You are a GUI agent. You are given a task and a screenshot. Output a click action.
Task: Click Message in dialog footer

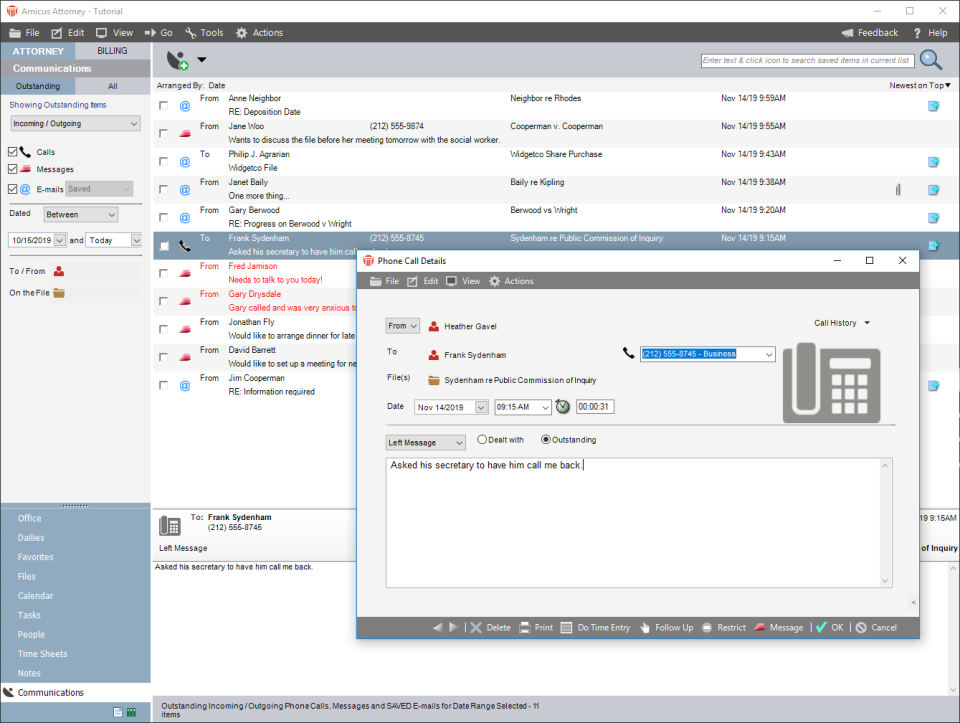(778, 627)
